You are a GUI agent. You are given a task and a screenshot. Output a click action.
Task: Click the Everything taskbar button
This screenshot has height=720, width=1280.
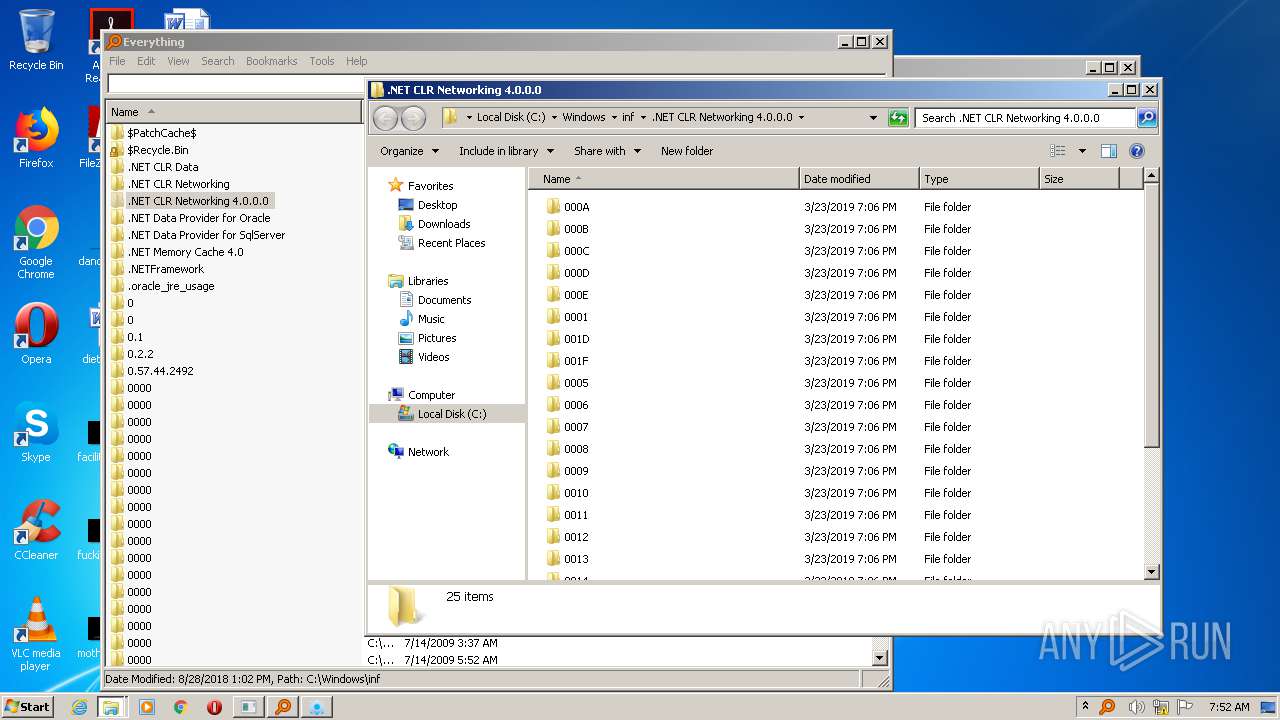pyautogui.click(x=283, y=707)
